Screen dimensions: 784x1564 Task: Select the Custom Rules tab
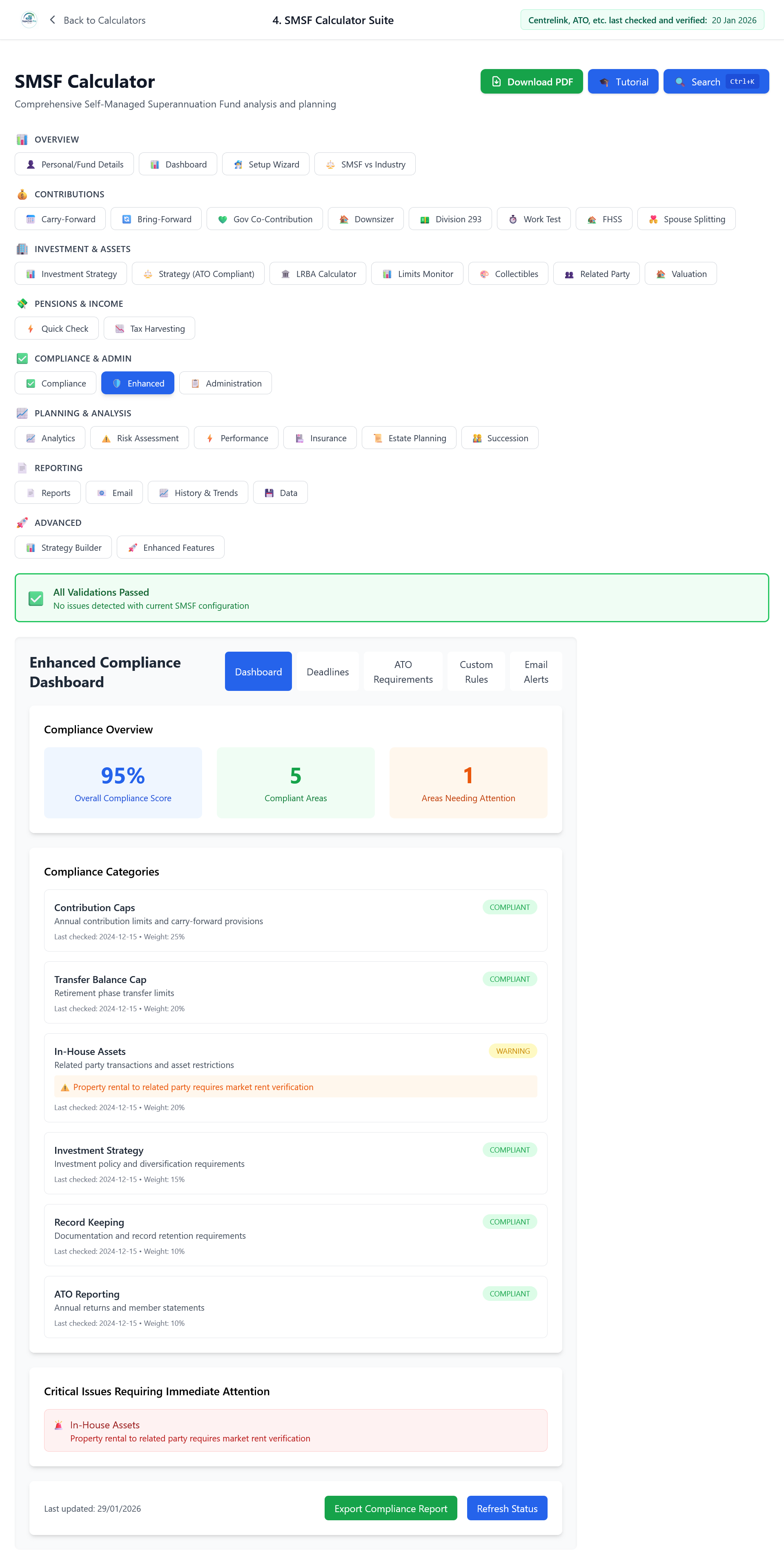click(476, 672)
